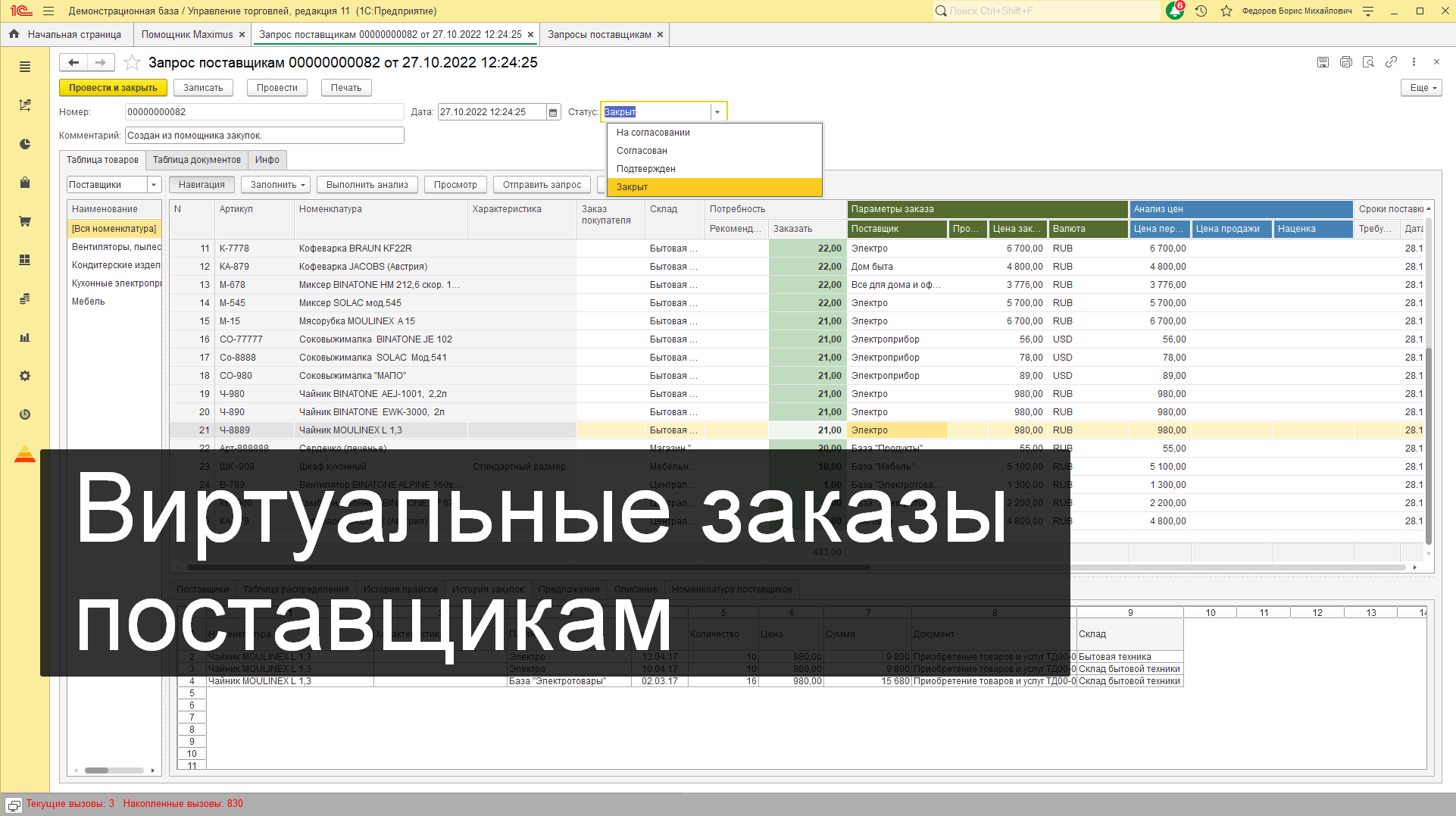Click the Комментарий input field
Image resolution: width=1456 pixels, height=816 pixels.
pyautogui.click(x=264, y=136)
